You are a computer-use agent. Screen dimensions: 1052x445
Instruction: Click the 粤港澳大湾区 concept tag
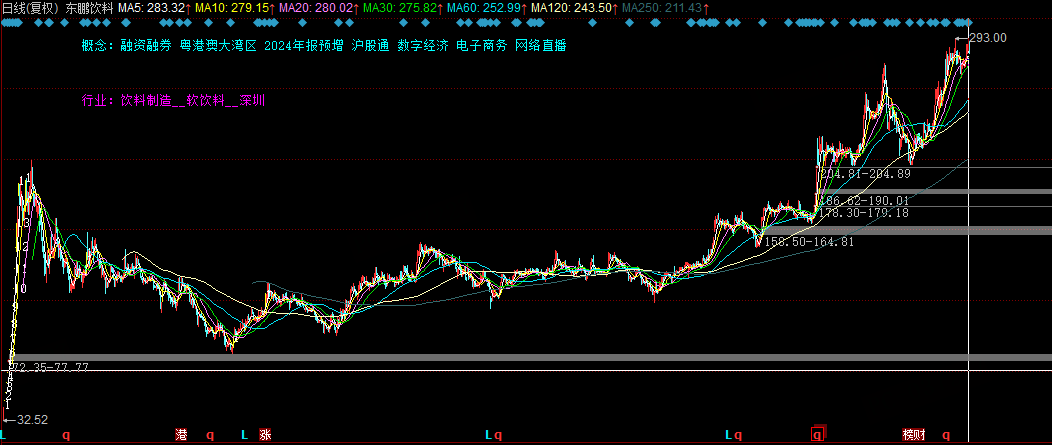click(x=218, y=46)
